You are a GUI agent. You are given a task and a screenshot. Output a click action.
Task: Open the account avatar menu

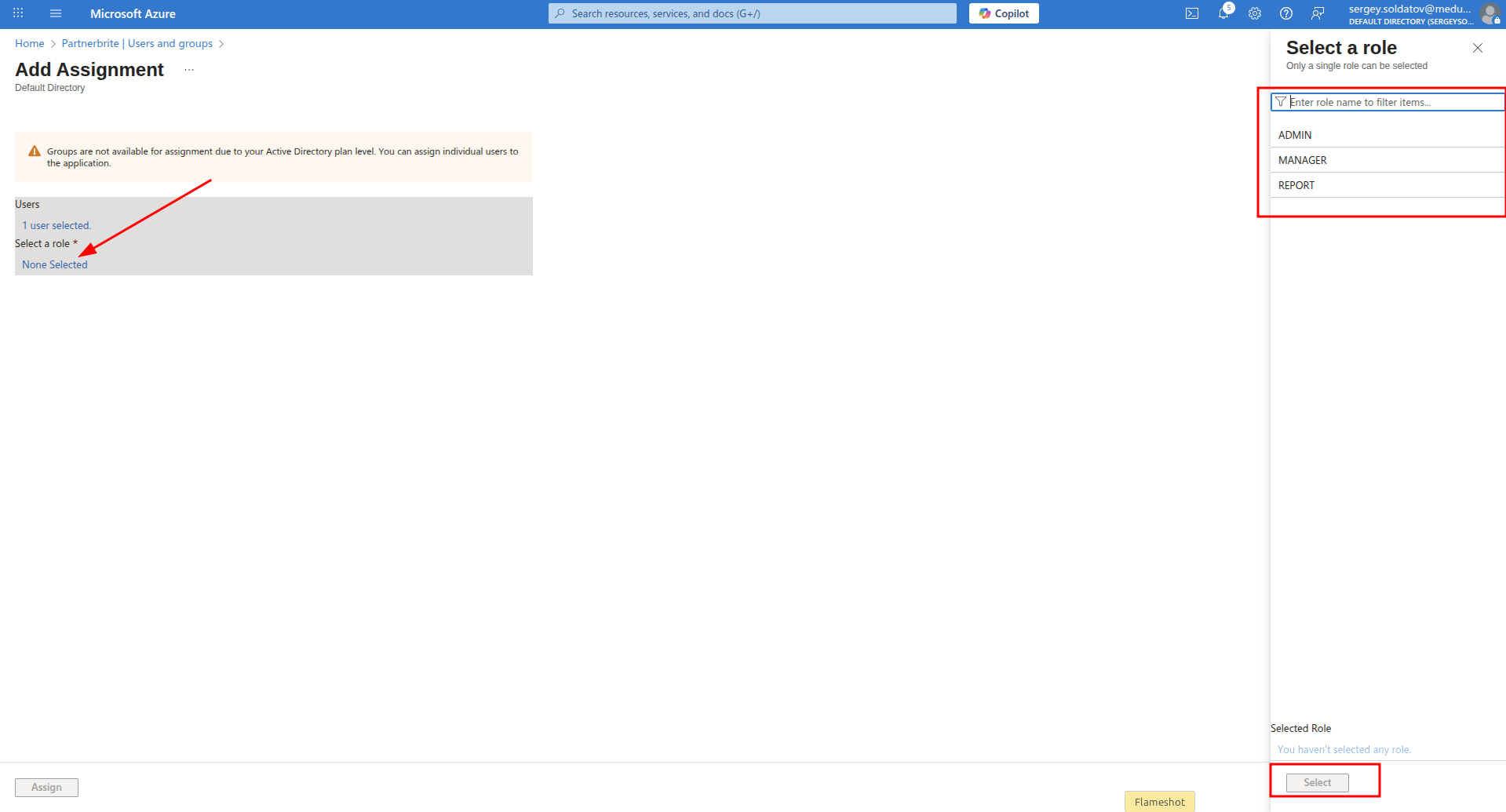[x=1490, y=13]
